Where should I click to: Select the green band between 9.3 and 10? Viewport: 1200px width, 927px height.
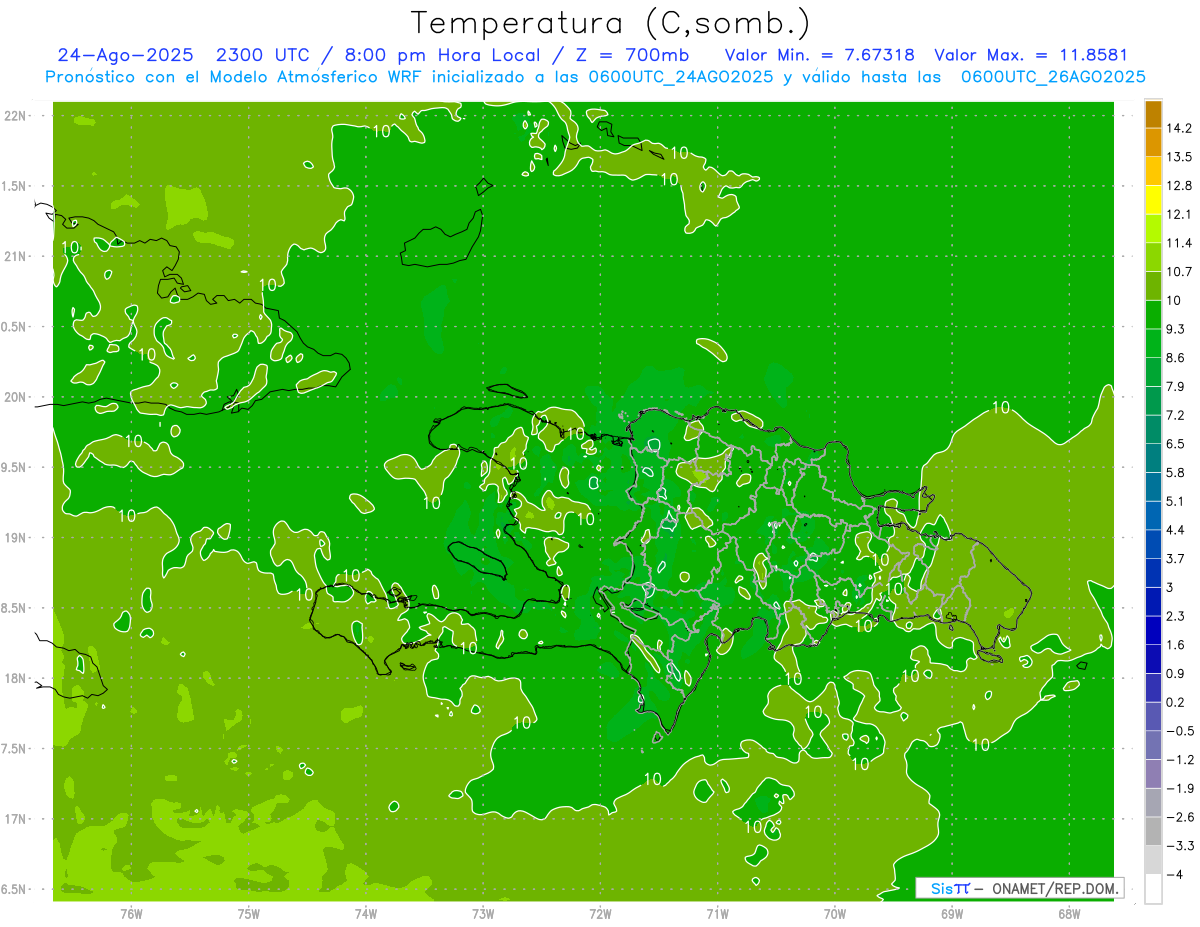coord(1153,315)
